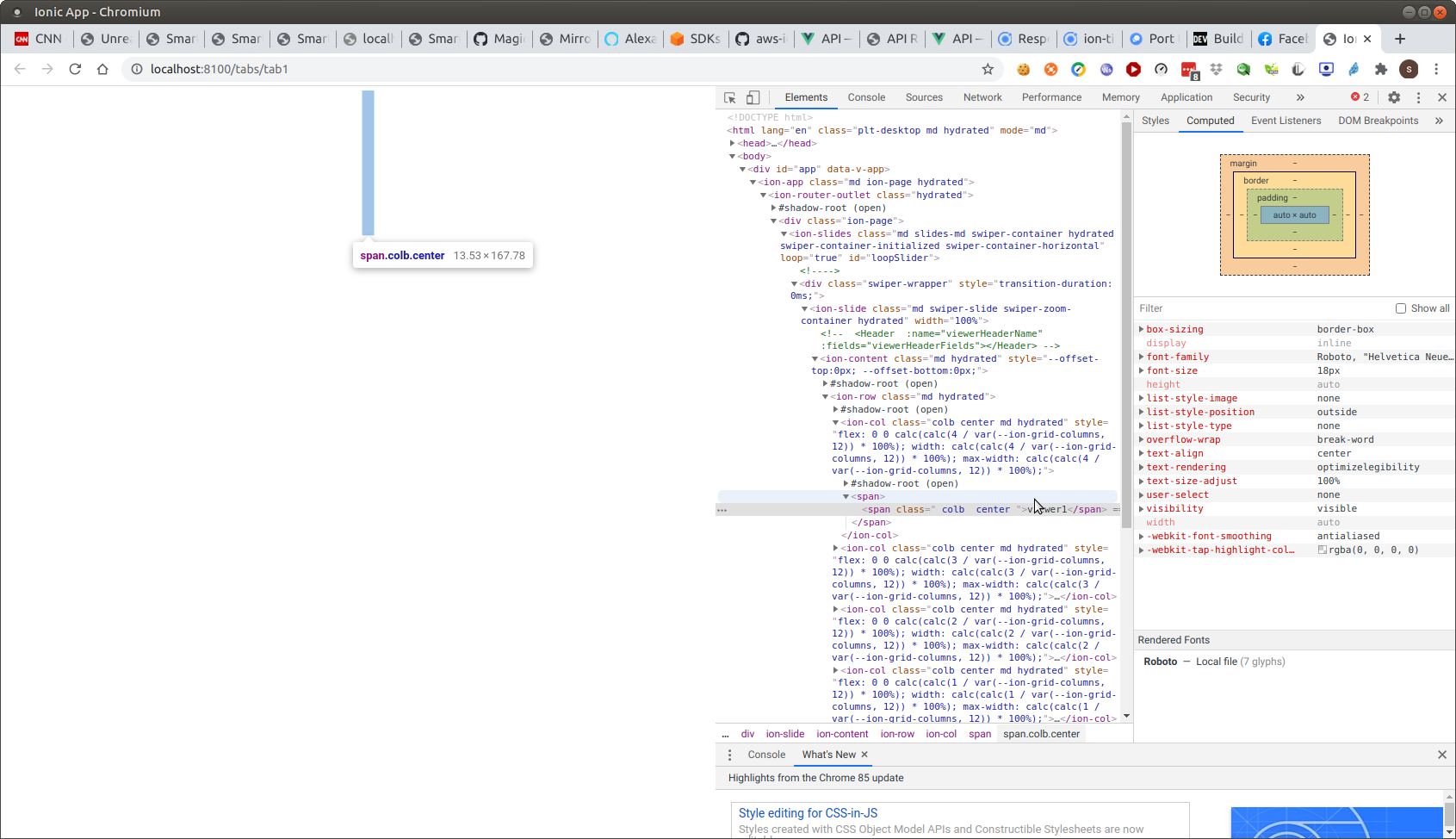The image size is (1456, 839).
Task: Toggle the device toolbar icon
Action: click(x=753, y=97)
